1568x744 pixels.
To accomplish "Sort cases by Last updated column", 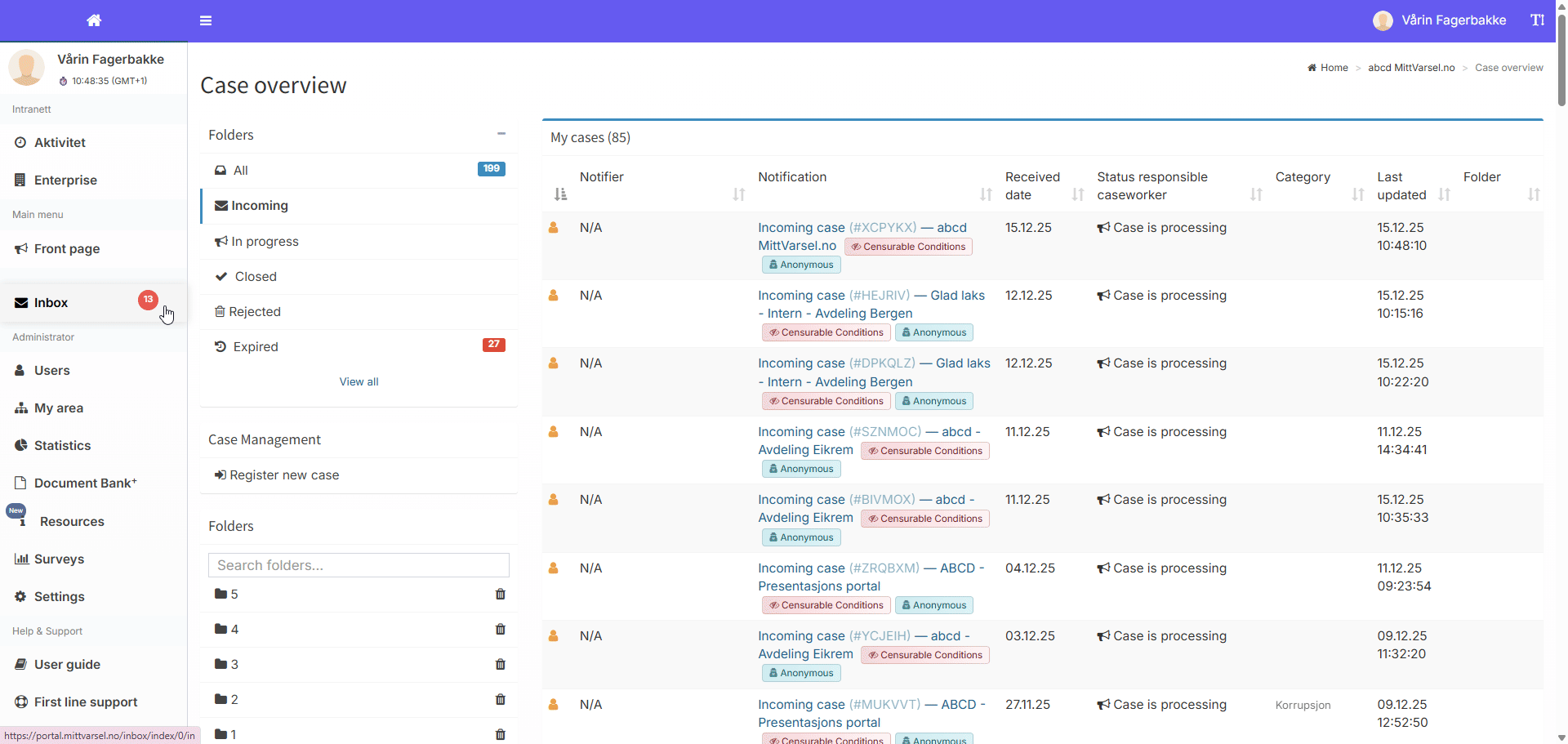I will point(1444,194).
